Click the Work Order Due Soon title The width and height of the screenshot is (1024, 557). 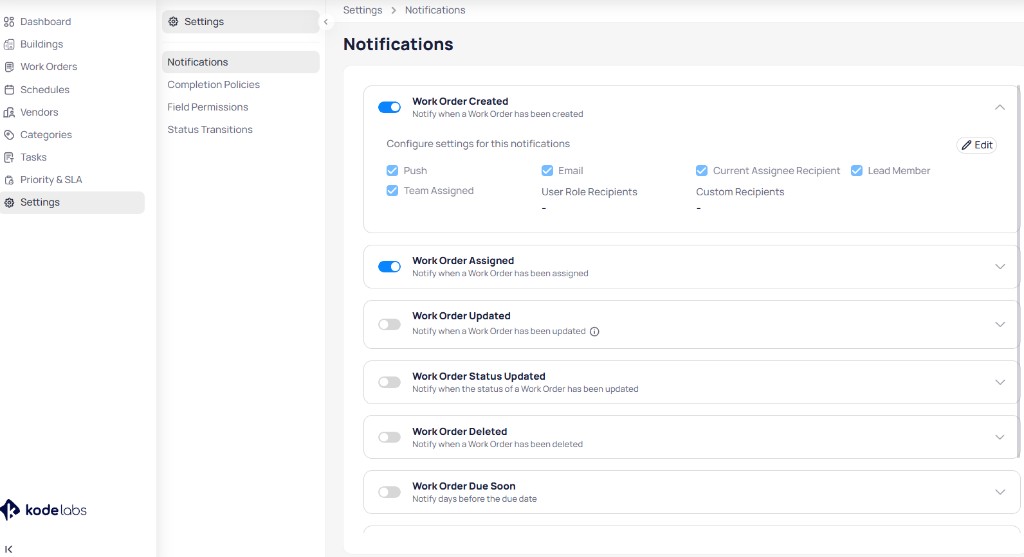[x=464, y=486]
